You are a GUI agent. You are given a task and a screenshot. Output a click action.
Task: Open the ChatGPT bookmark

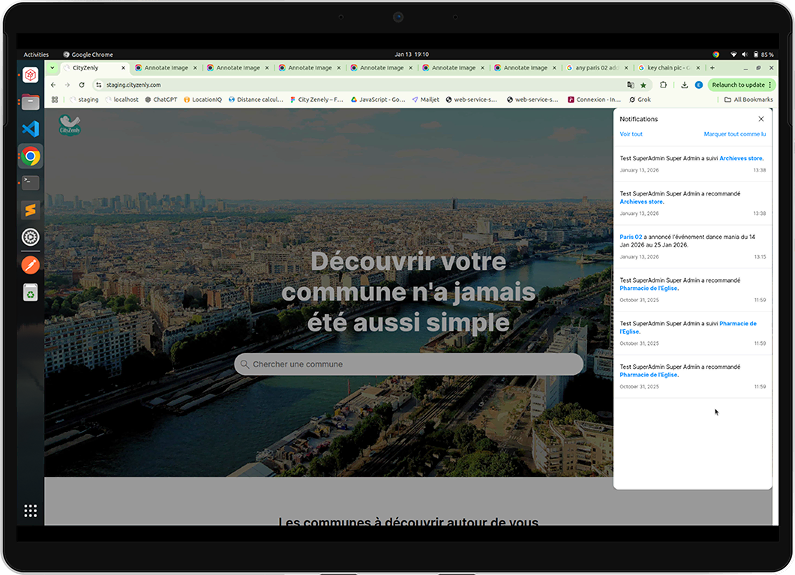tap(161, 100)
